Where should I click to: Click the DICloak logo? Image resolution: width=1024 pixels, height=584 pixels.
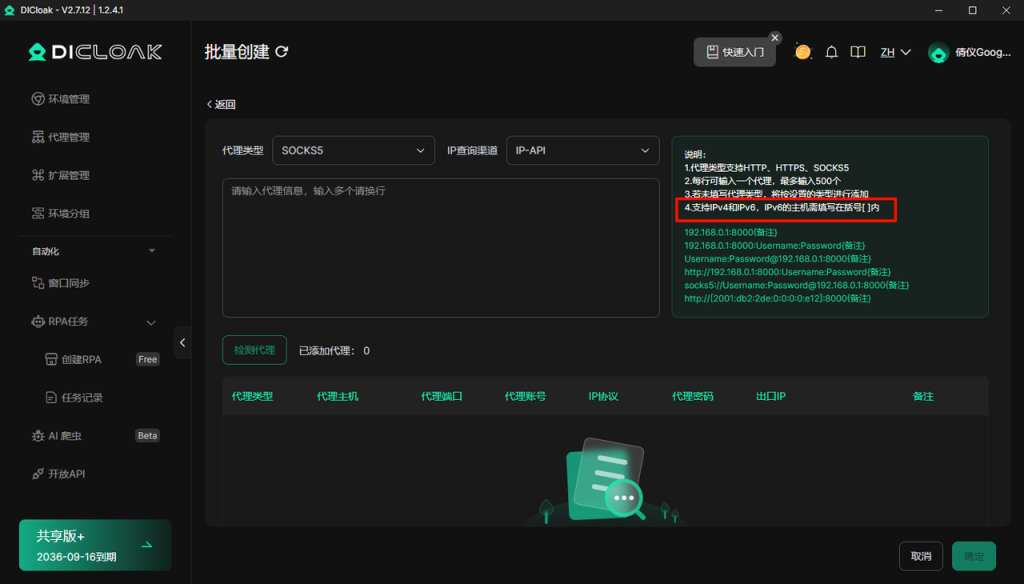coord(95,52)
